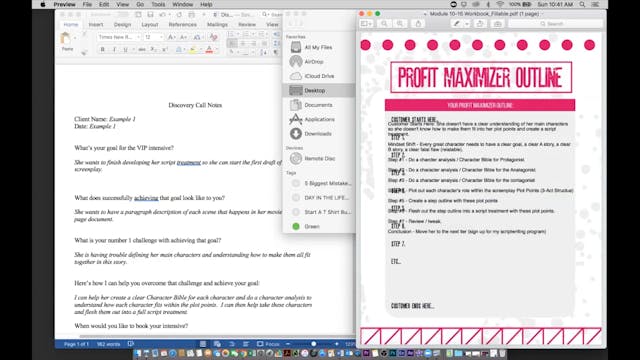Toggle Strikethrough formatting in Word
Screen dimensions: 640x360
click(x=142, y=49)
